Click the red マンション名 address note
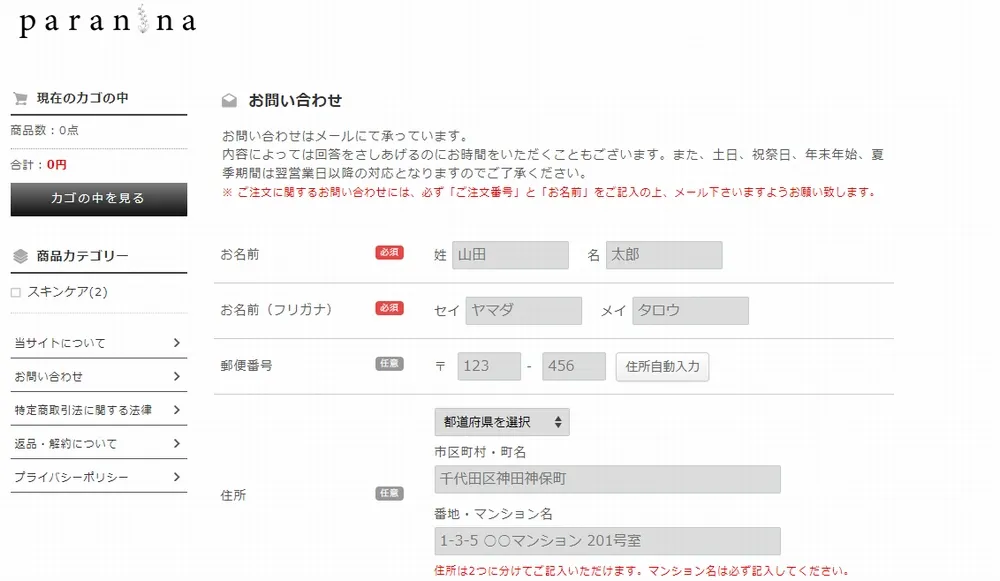The height and width of the screenshot is (581, 1000). (x=642, y=571)
